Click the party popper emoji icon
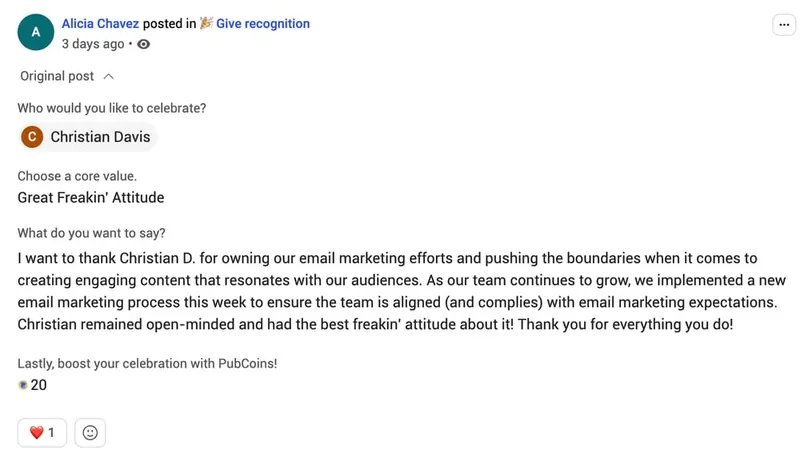800x458 pixels. 206,23
